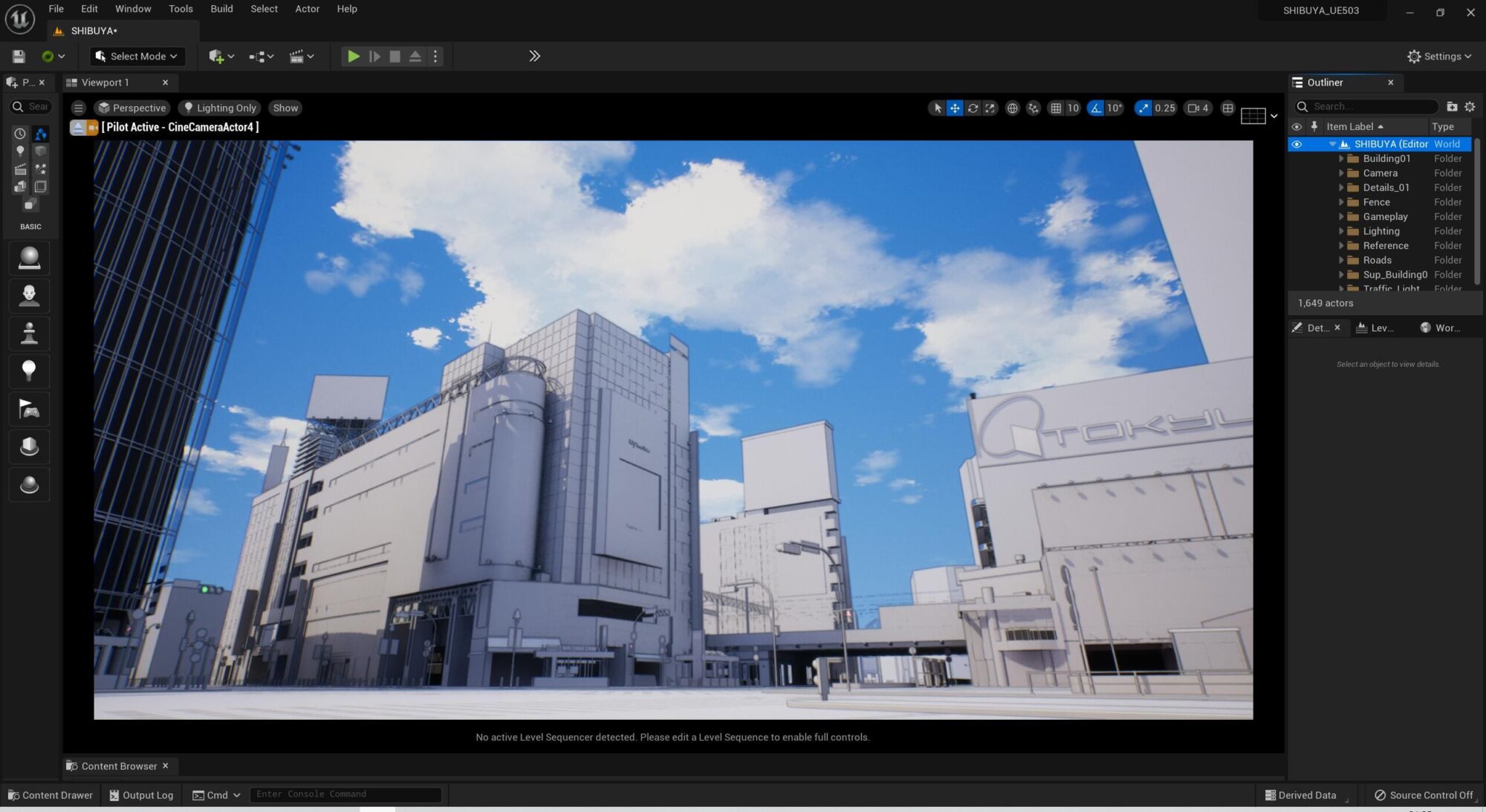The width and height of the screenshot is (1486, 812).
Task: Click the console command input field
Action: [345, 794]
